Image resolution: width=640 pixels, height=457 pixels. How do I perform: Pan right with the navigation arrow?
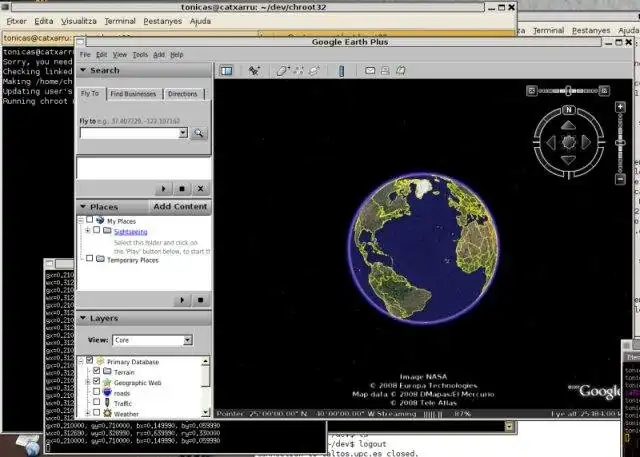[x=586, y=142]
